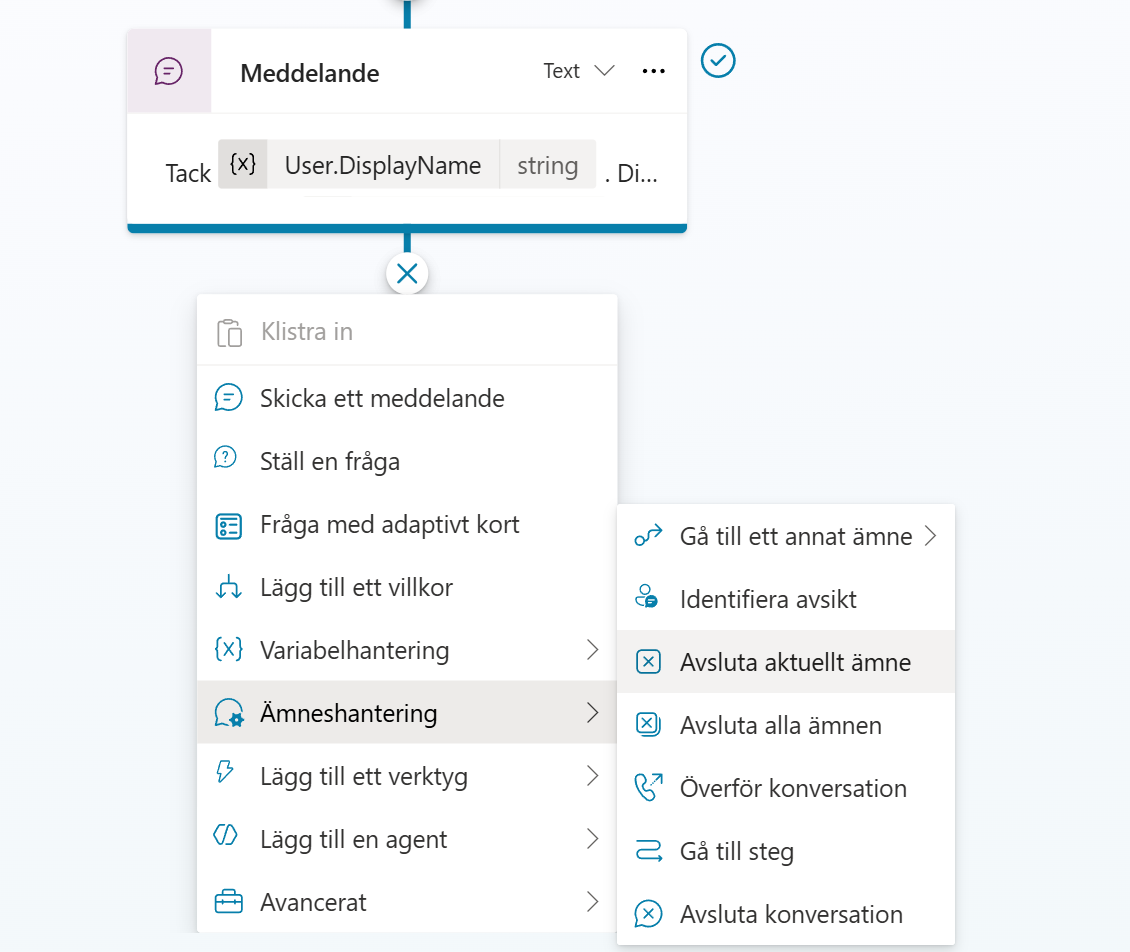Choose Avsluta alla ämnen
This screenshot has width=1130, height=952.
click(786, 725)
